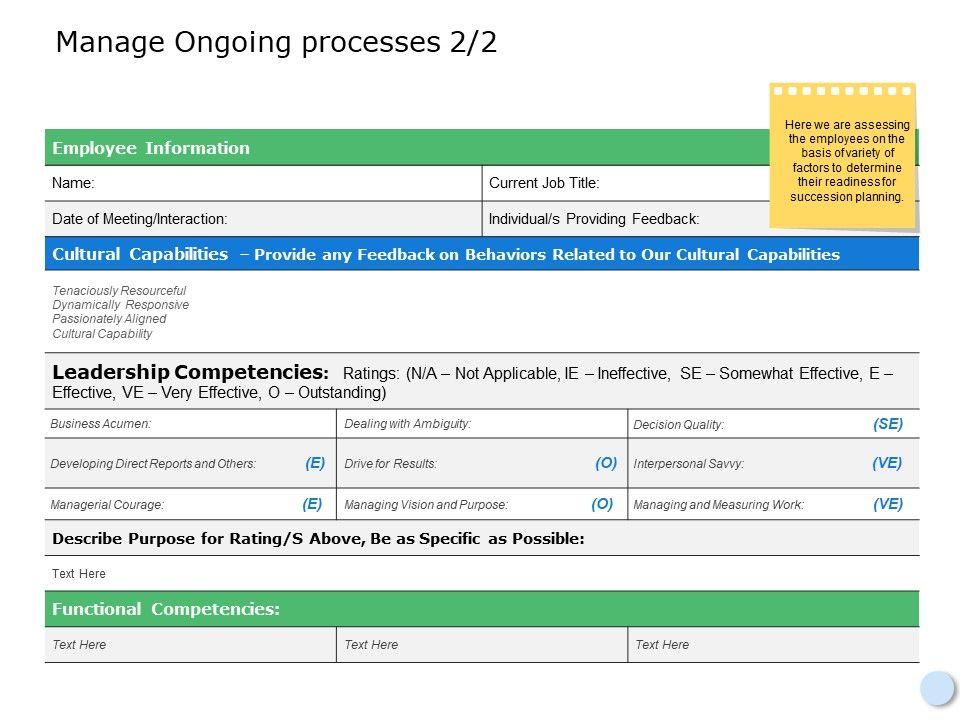Click the 'Name:' field cell
Screen dimensions: 960x720
pyautogui.click(x=263, y=183)
